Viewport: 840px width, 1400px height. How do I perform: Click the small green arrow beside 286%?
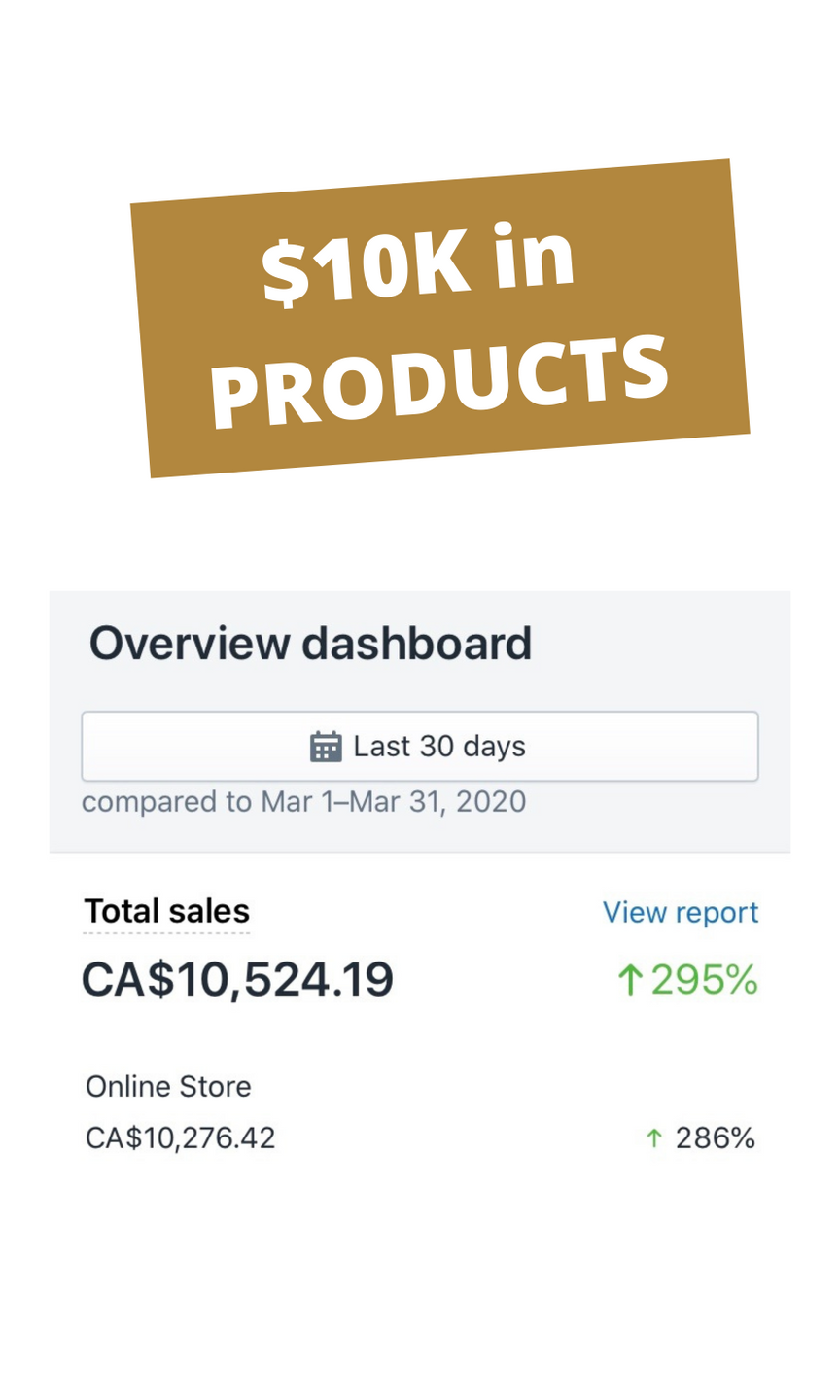654,1137
